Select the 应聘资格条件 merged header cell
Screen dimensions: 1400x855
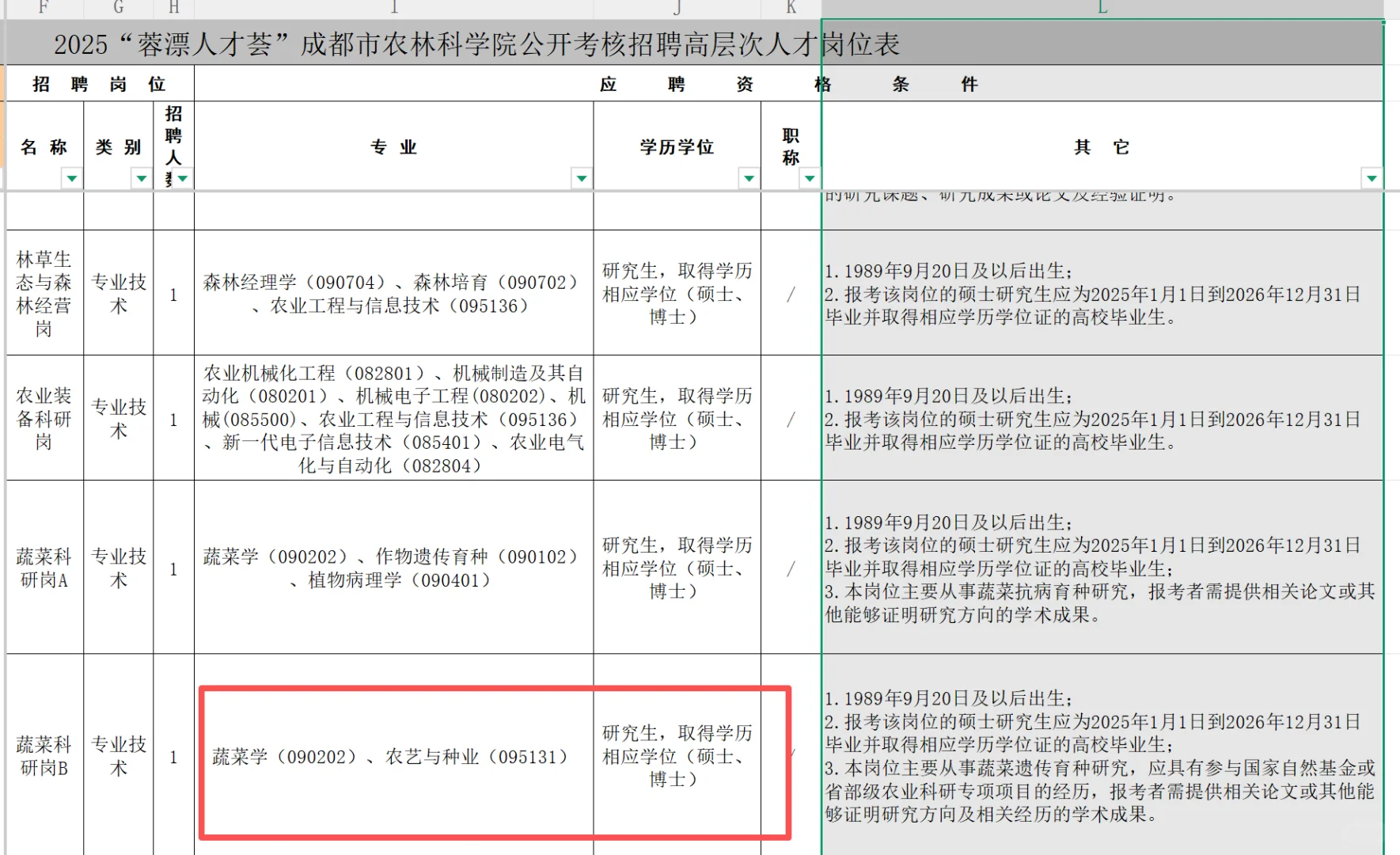tap(788, 84)
